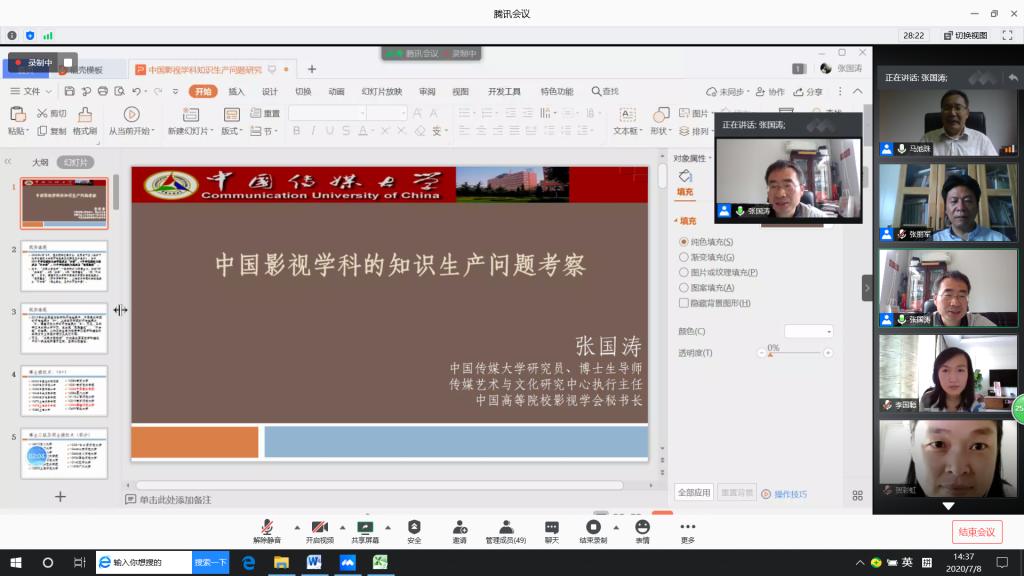Click the print icon in quick toolbar
This screenshot has width=1024, height=576.
click(x=103, y=91)
